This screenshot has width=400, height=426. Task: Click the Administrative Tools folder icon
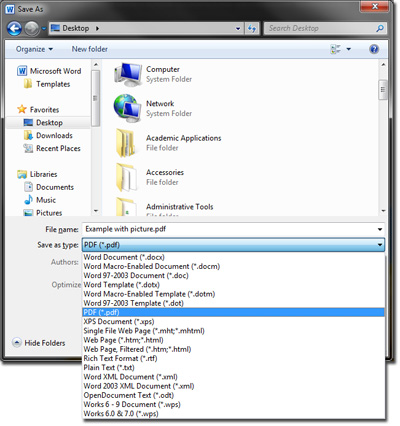126,207
